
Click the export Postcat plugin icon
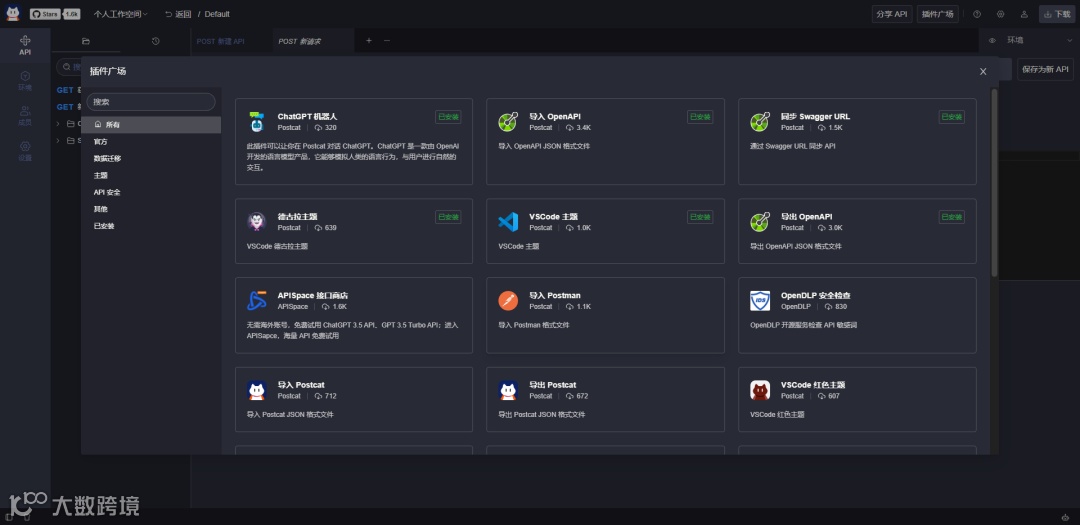508,391
